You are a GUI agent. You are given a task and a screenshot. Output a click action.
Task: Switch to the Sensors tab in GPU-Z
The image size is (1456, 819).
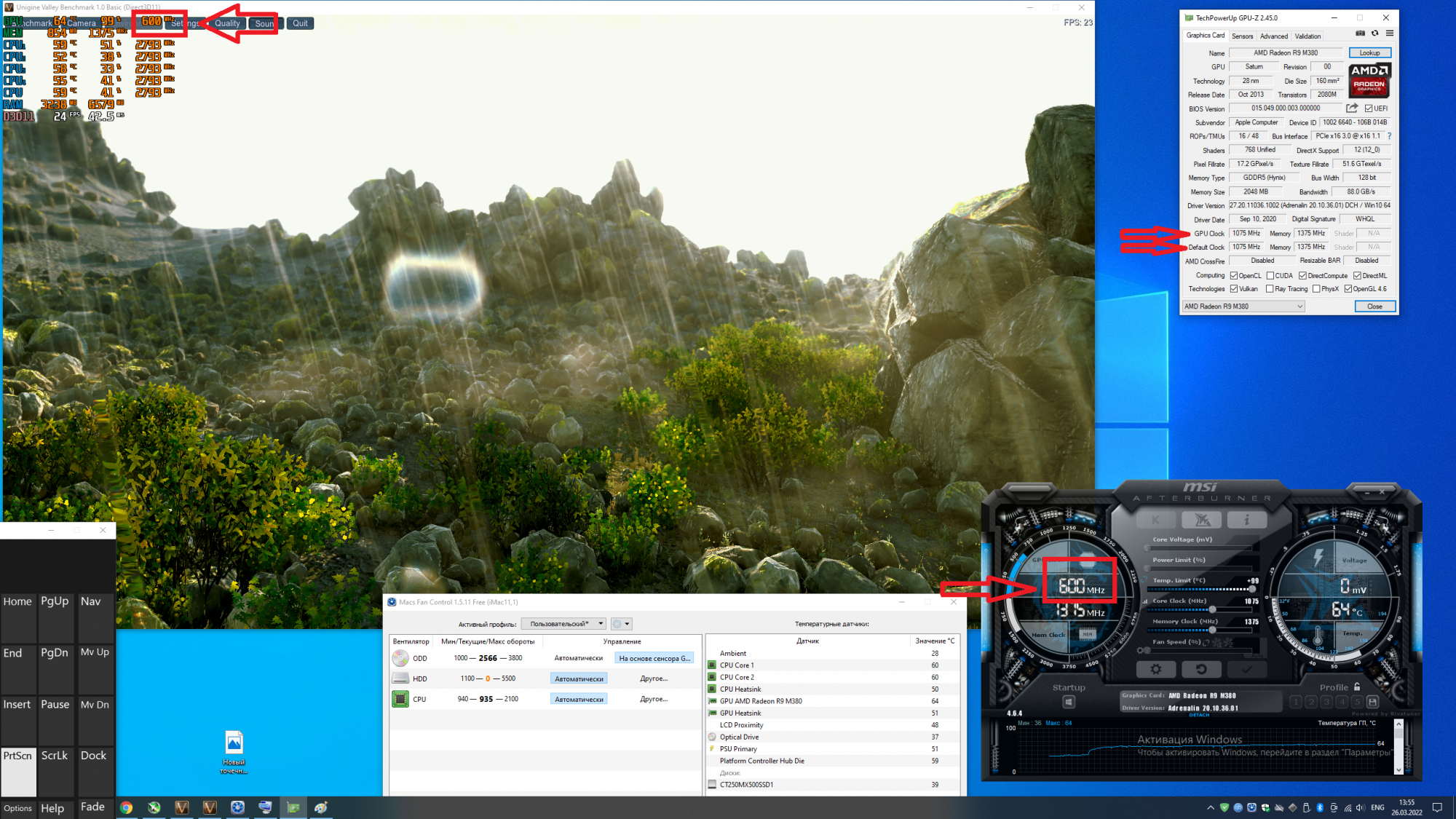(x=1242, y=36)
